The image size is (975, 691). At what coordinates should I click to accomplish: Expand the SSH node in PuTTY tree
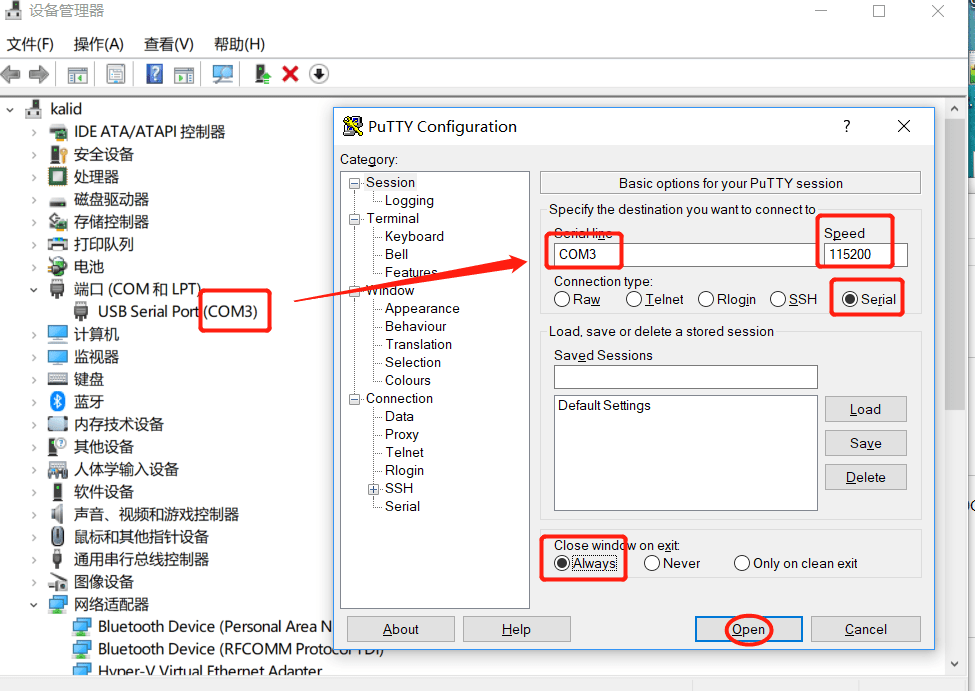pos(373,489)
